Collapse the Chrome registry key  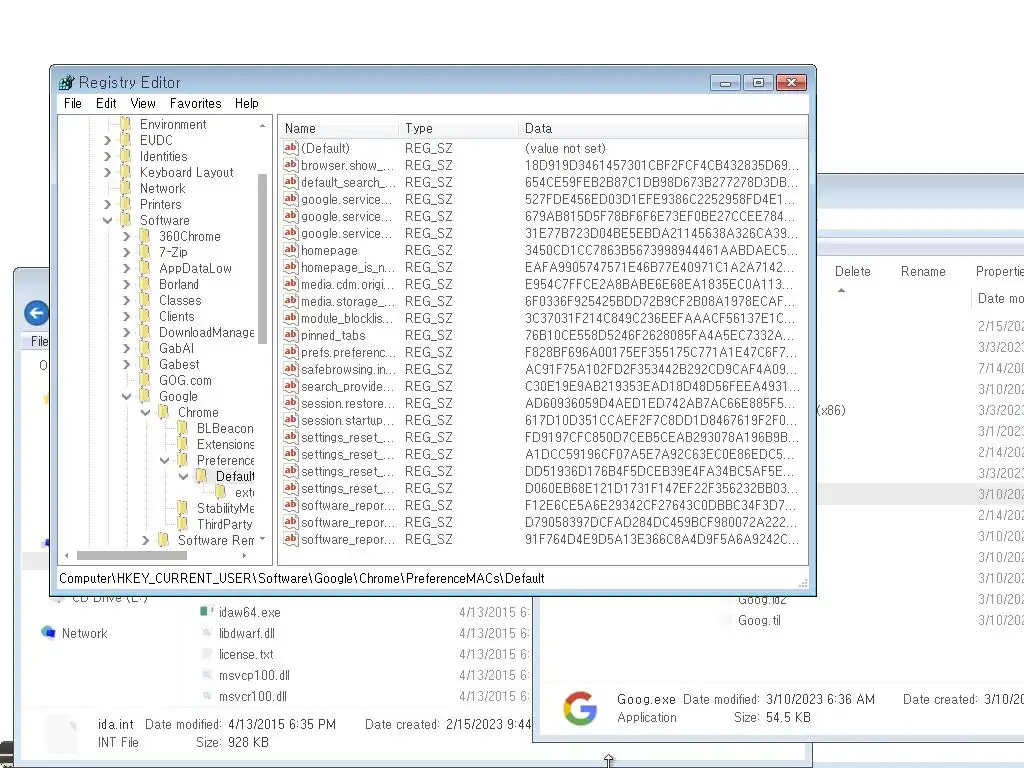click(146, 413)
